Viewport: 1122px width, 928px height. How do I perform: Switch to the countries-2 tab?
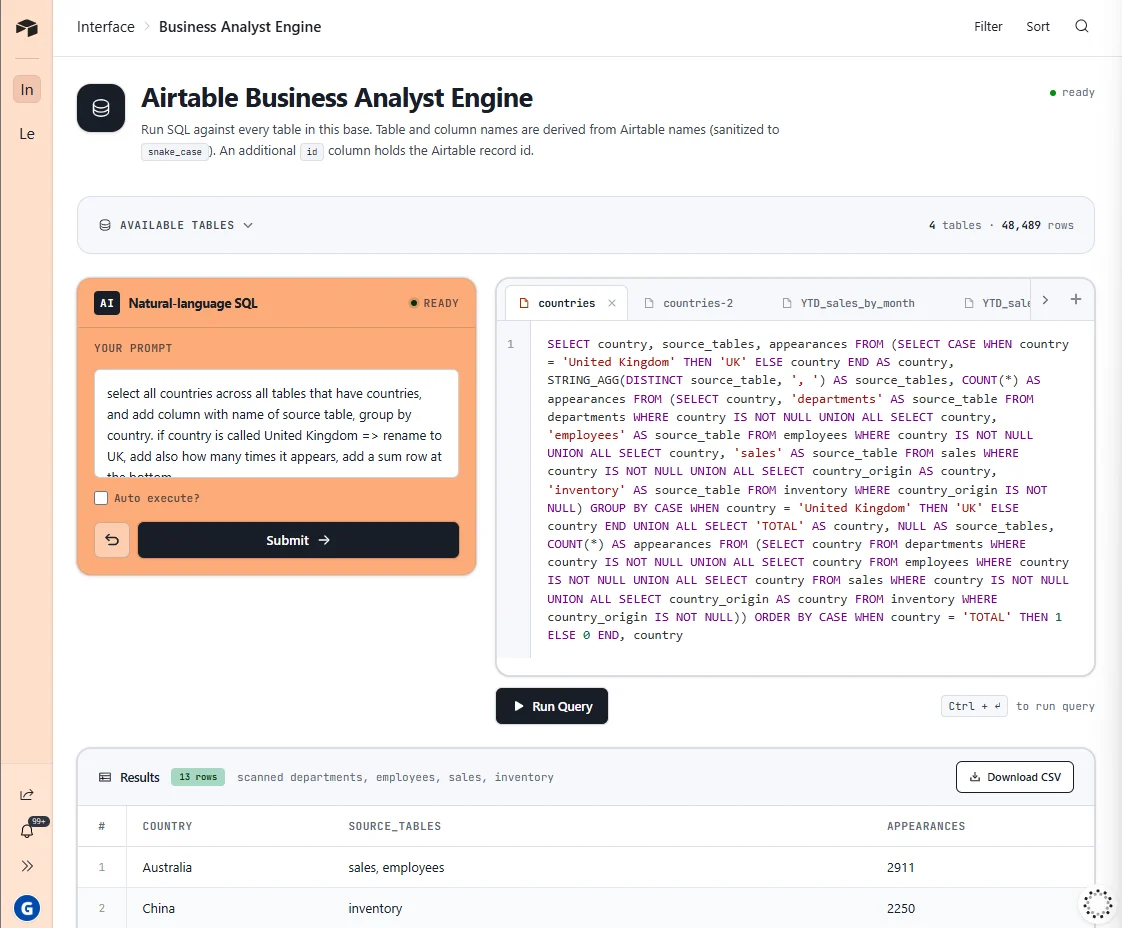[698, 303]
